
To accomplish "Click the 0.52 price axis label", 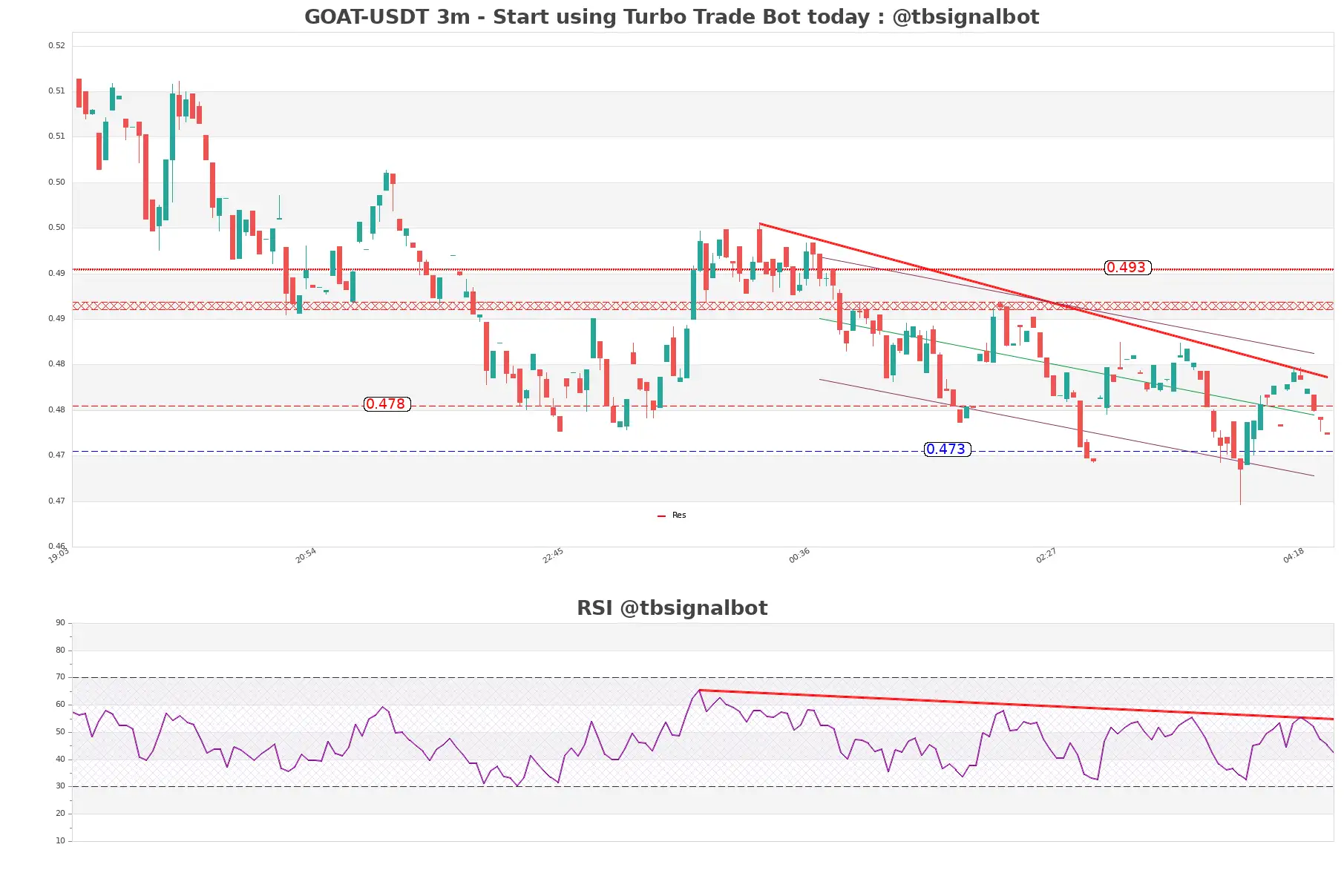I will click(56, 46).
